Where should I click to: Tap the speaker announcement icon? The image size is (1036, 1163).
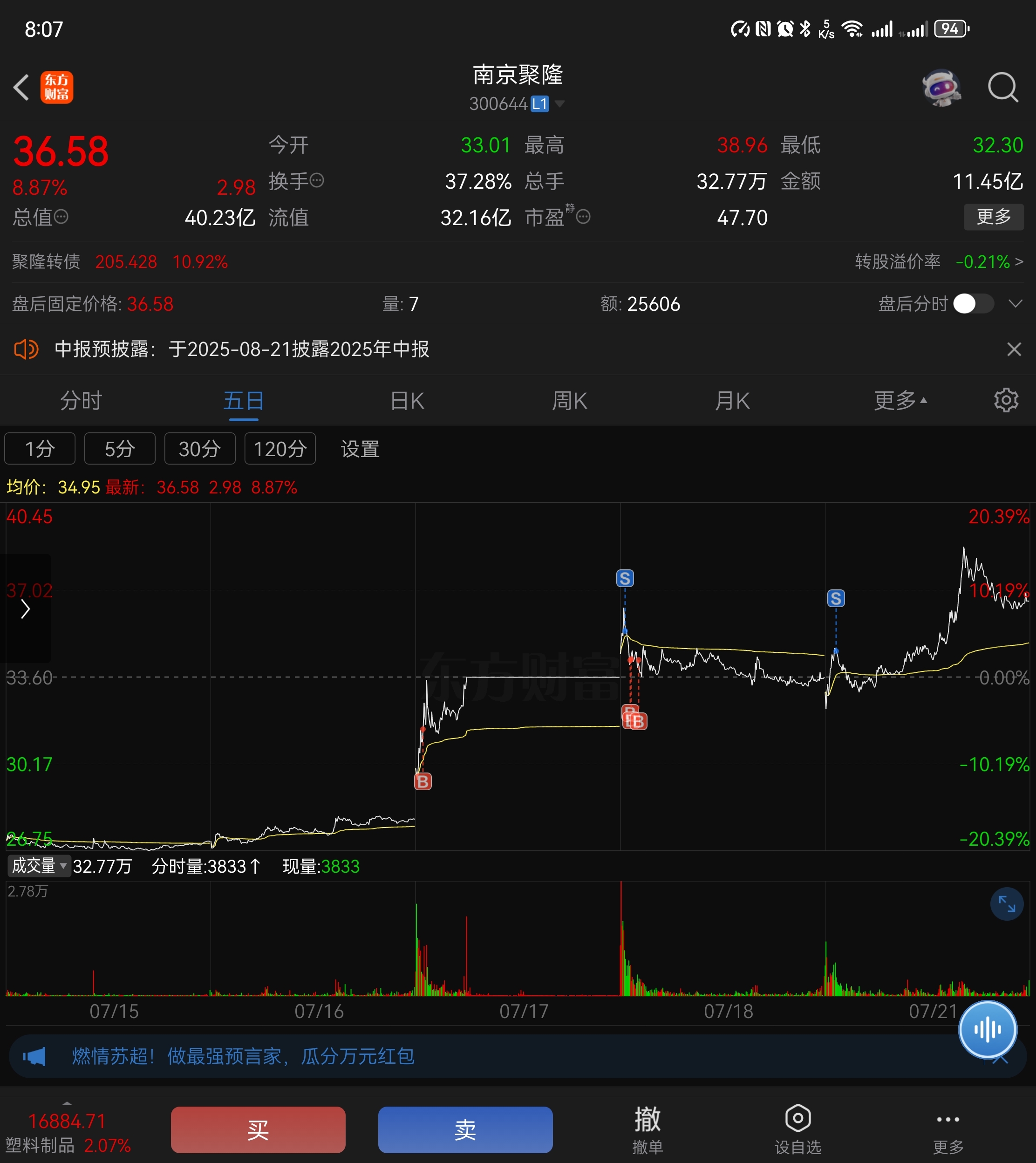click(26, 349)
